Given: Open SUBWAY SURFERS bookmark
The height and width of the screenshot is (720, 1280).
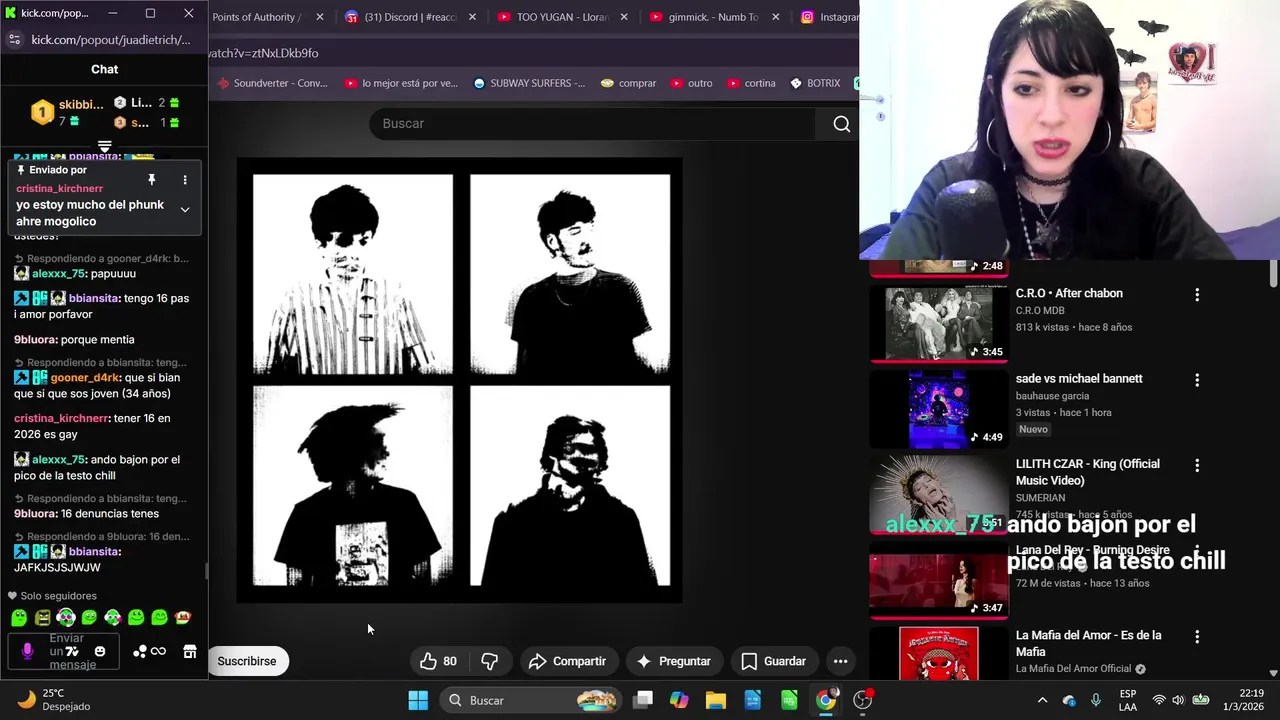Looking at the screenshot, I should 529,83.
